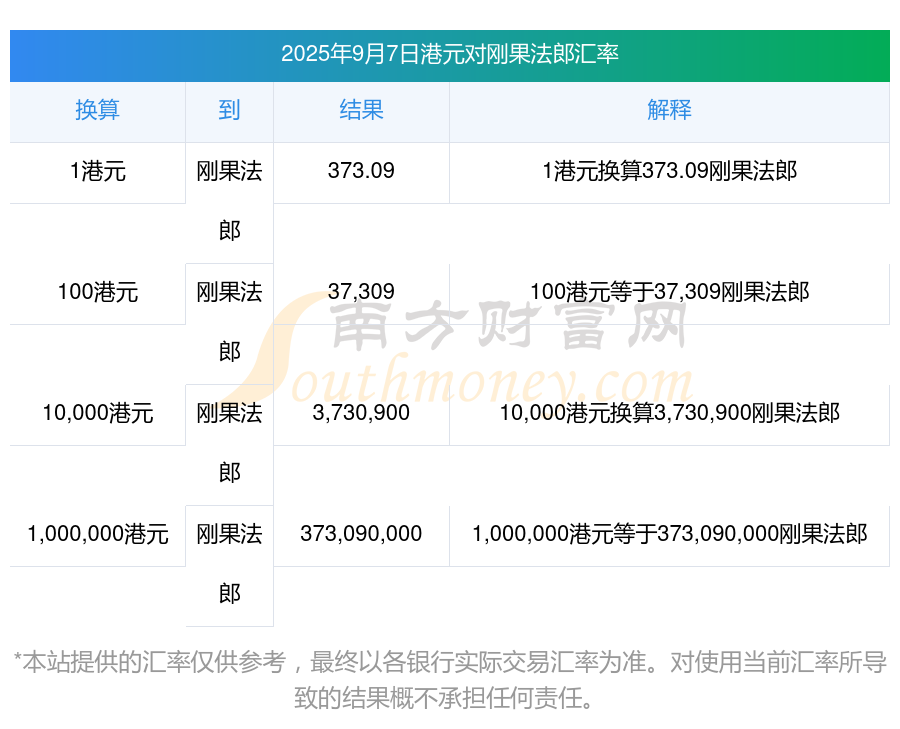Select text 1港元换算373.09刚果法郎
The image size is (900, 729).
[669, 171]
